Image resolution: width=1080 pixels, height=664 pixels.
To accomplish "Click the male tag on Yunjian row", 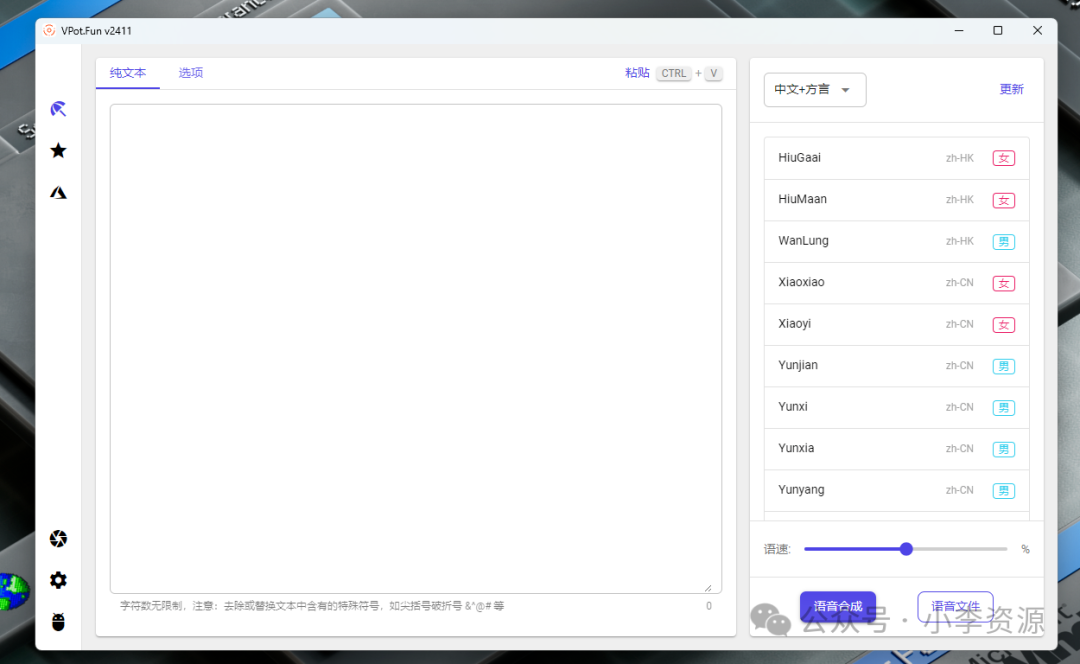I will 1004,366.
